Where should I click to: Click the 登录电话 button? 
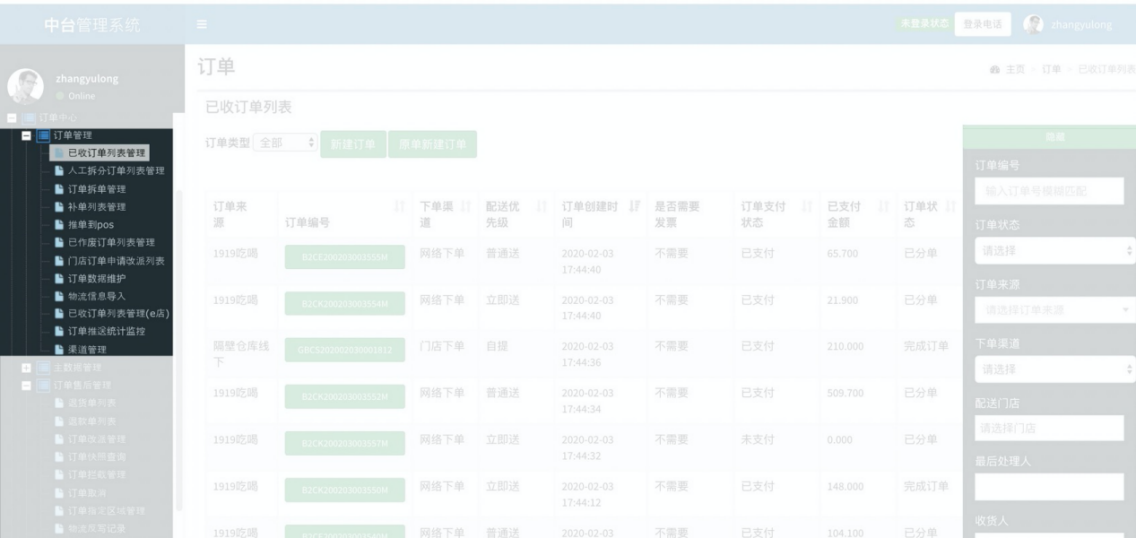(982, 24)
